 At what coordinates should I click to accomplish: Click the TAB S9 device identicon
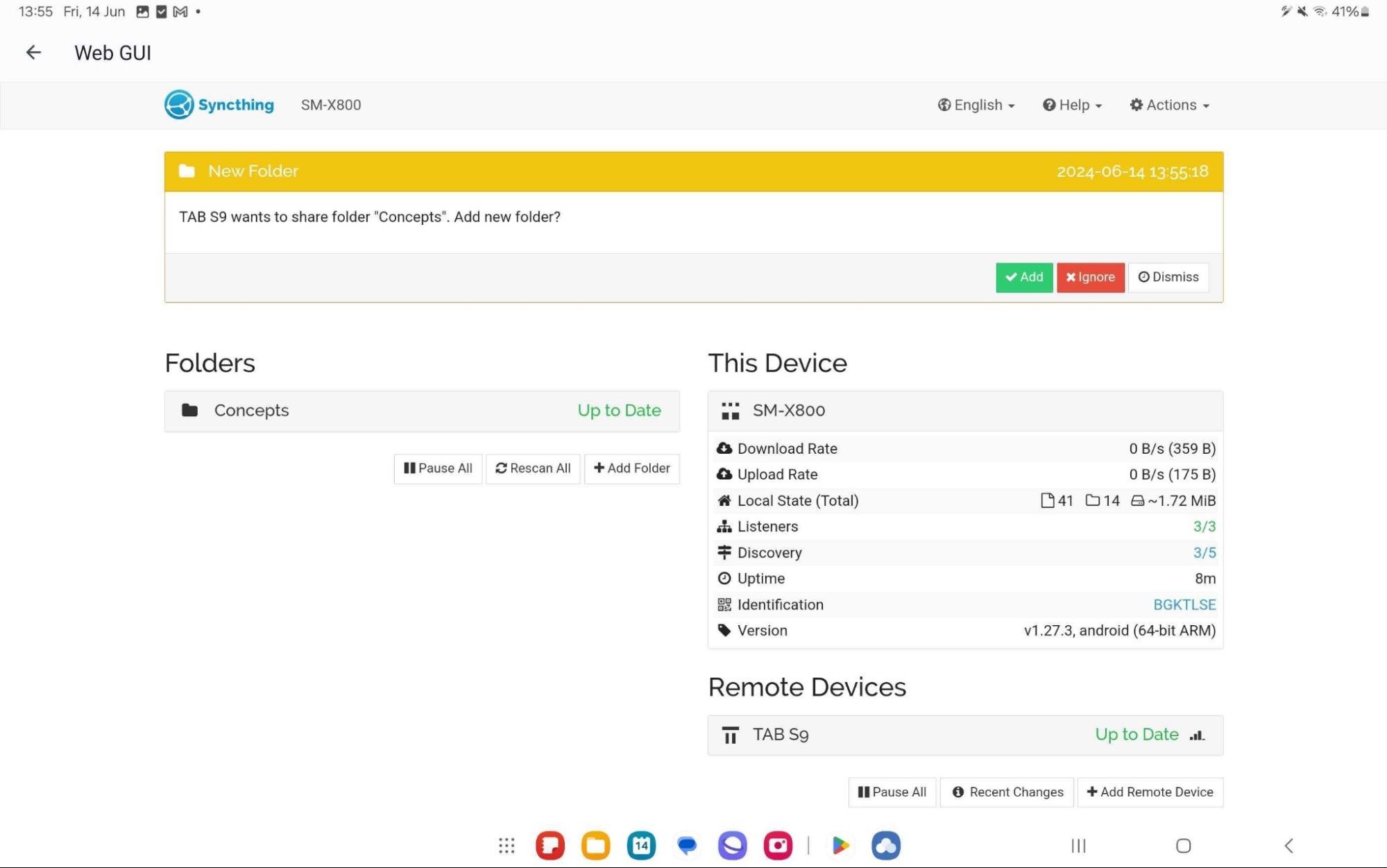(x=730, y=735)
